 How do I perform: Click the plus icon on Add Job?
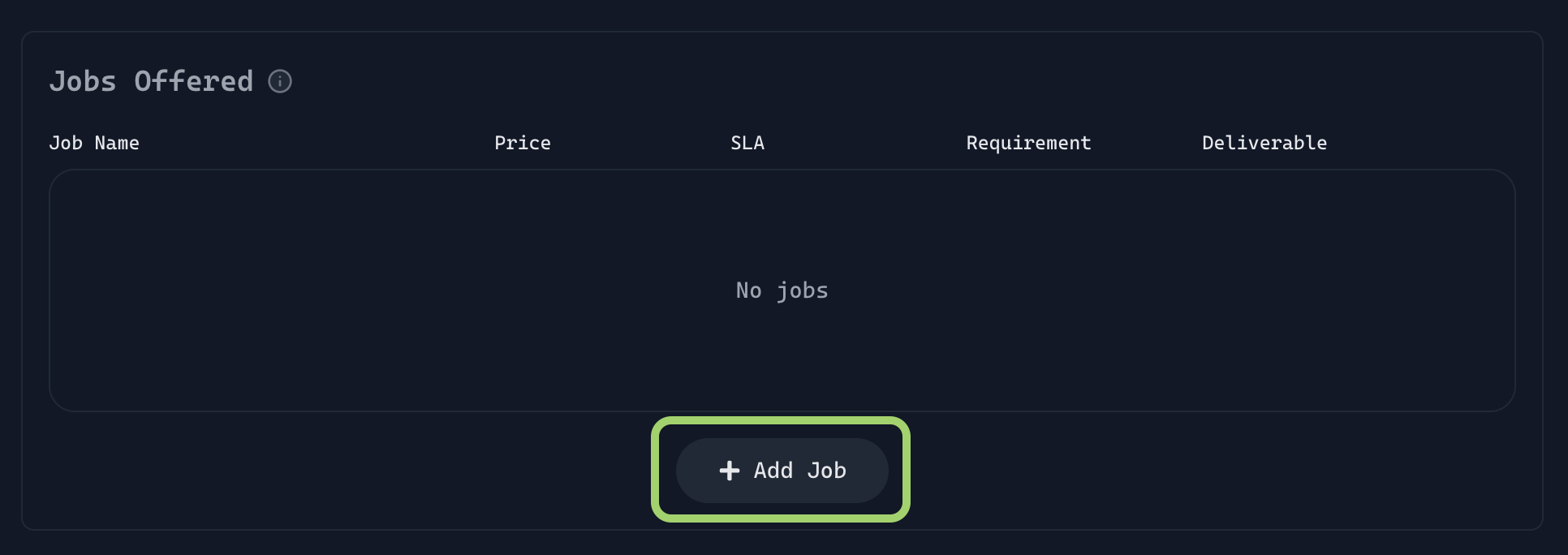(x=729, y=471)
